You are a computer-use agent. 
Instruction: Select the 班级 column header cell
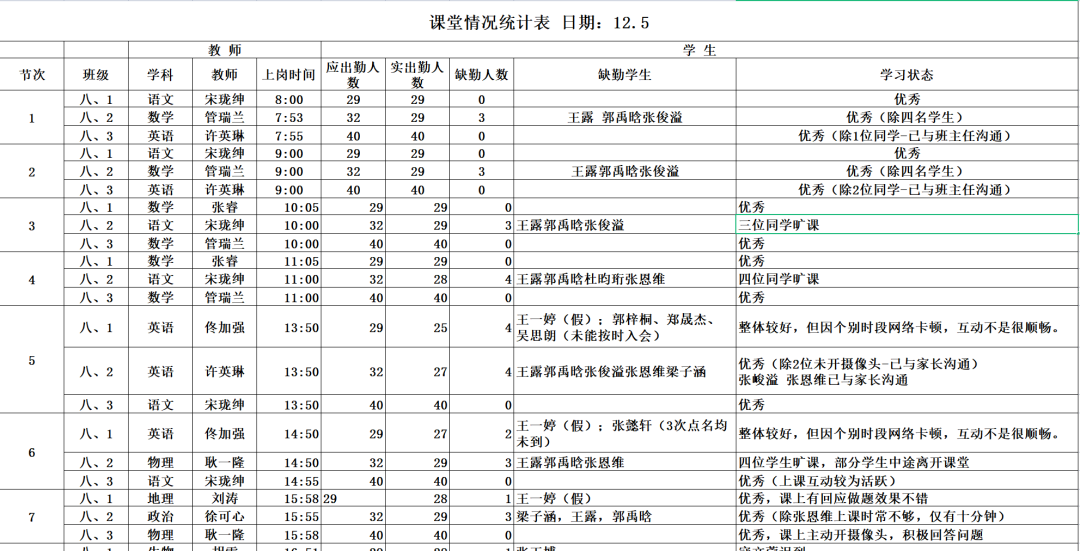pos(96,74)
